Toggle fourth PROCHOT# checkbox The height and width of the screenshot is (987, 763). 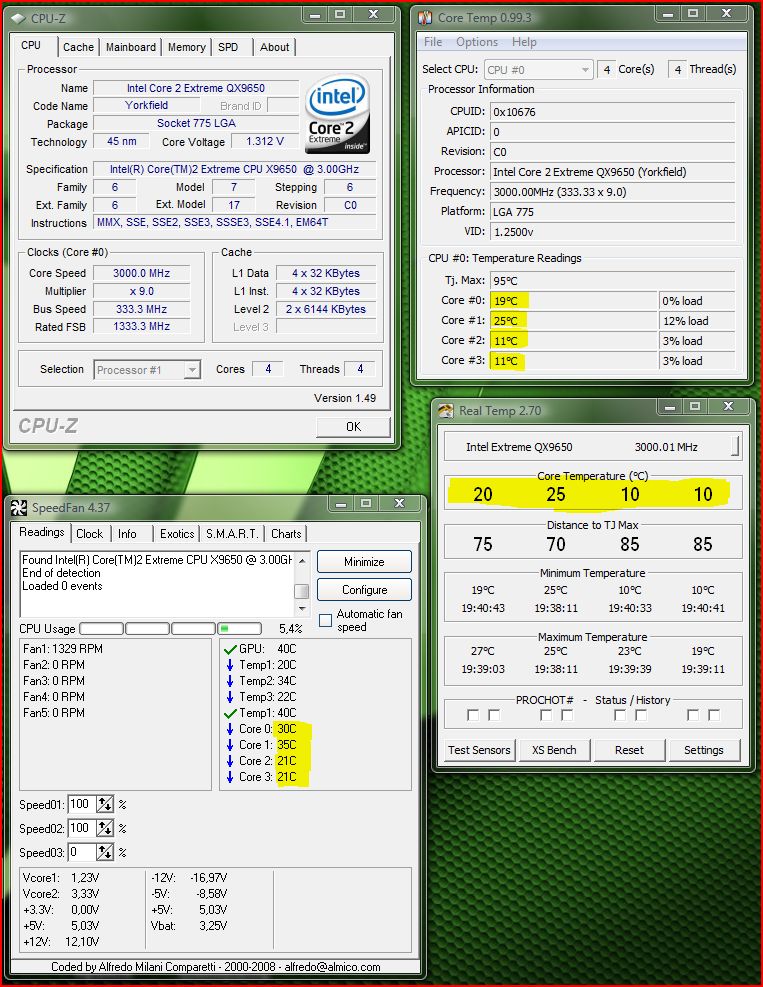click(567, 715)
